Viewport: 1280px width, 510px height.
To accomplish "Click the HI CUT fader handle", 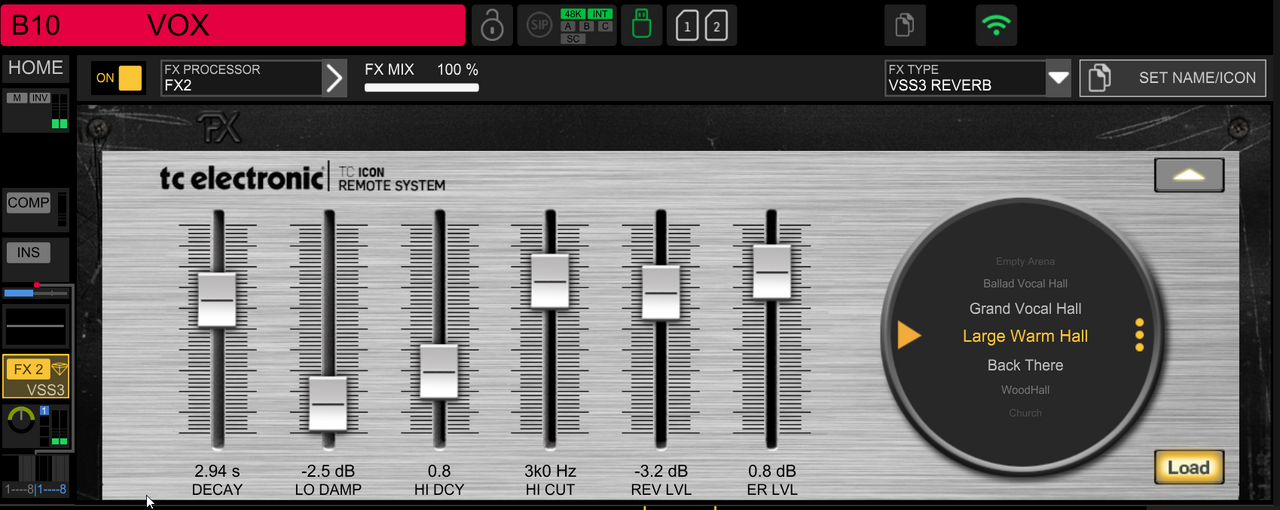I will (550, 281).
